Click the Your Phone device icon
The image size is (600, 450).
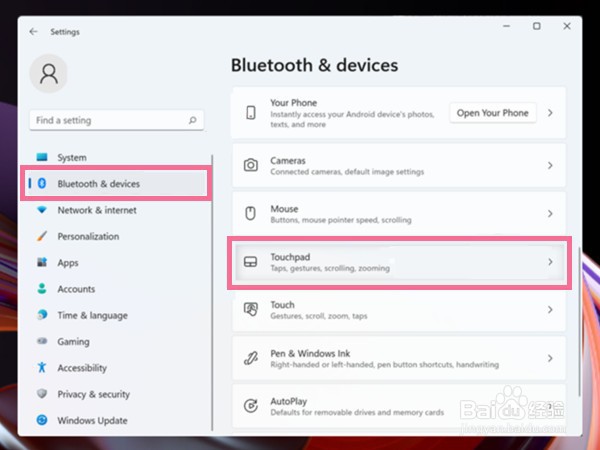[251, 113]
